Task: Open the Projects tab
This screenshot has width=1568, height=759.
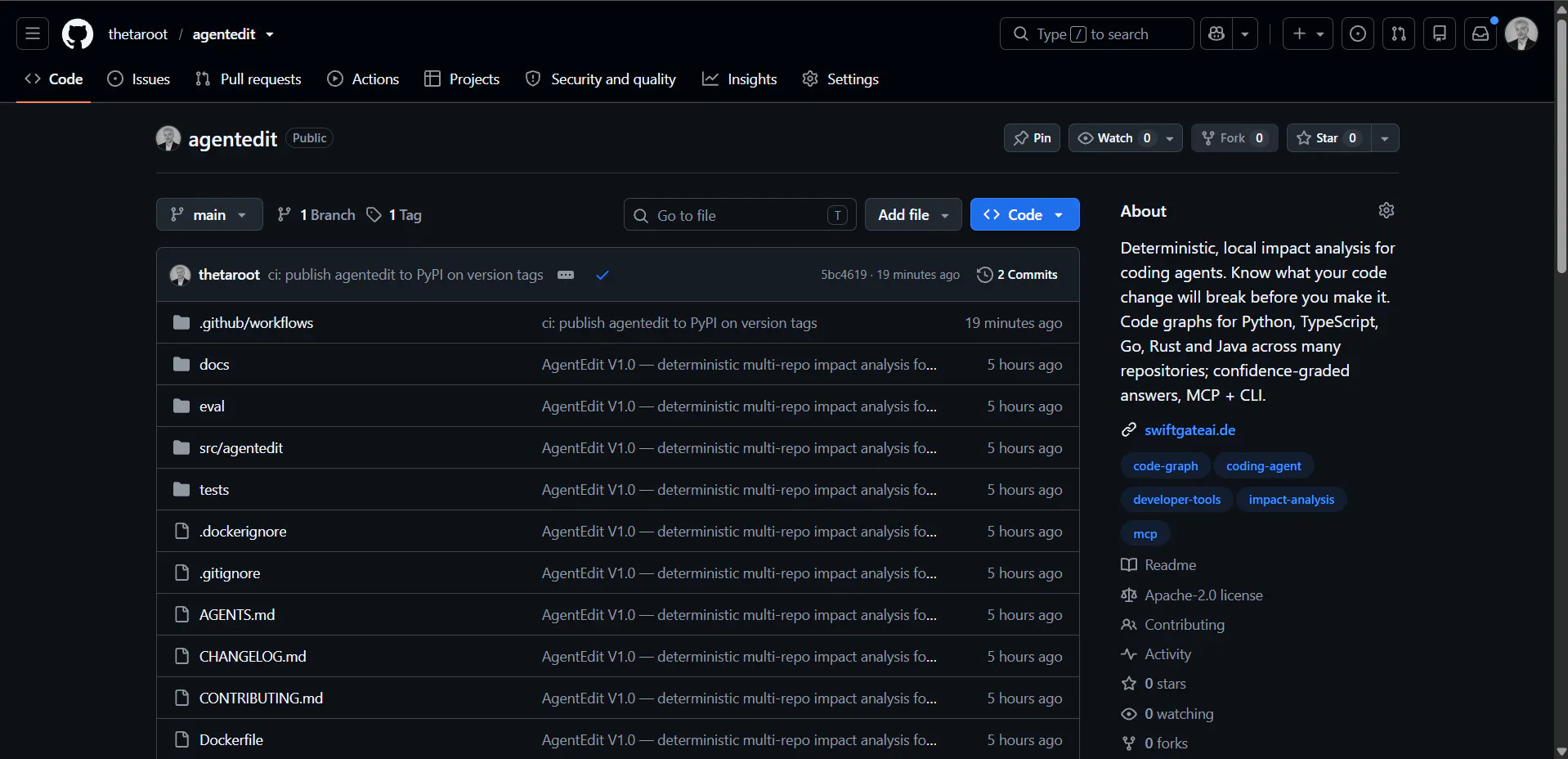Action: tap(462, 79)
